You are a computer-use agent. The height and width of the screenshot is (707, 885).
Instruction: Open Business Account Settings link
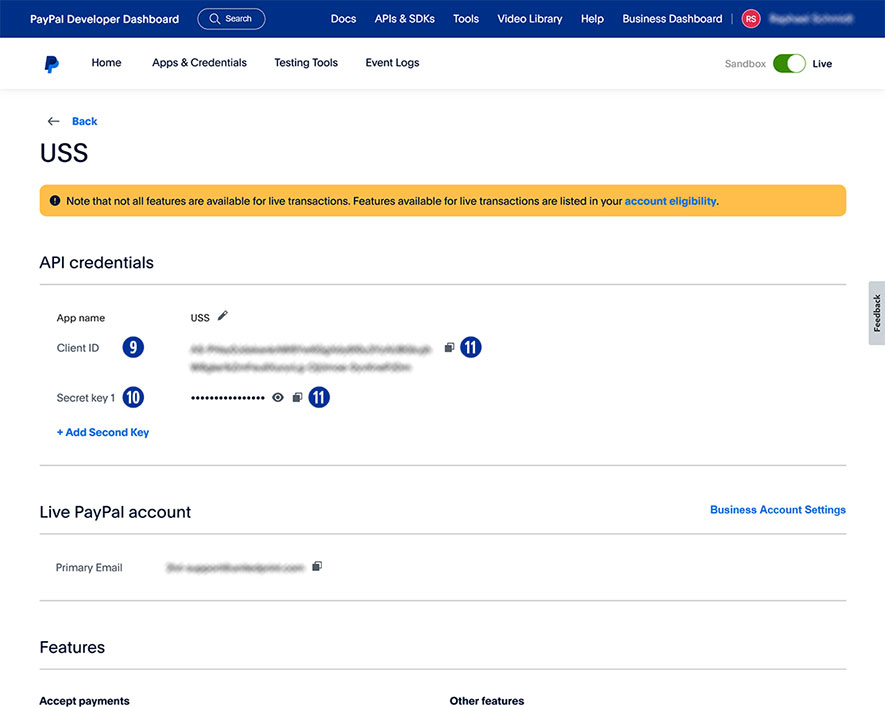point(777,510)
